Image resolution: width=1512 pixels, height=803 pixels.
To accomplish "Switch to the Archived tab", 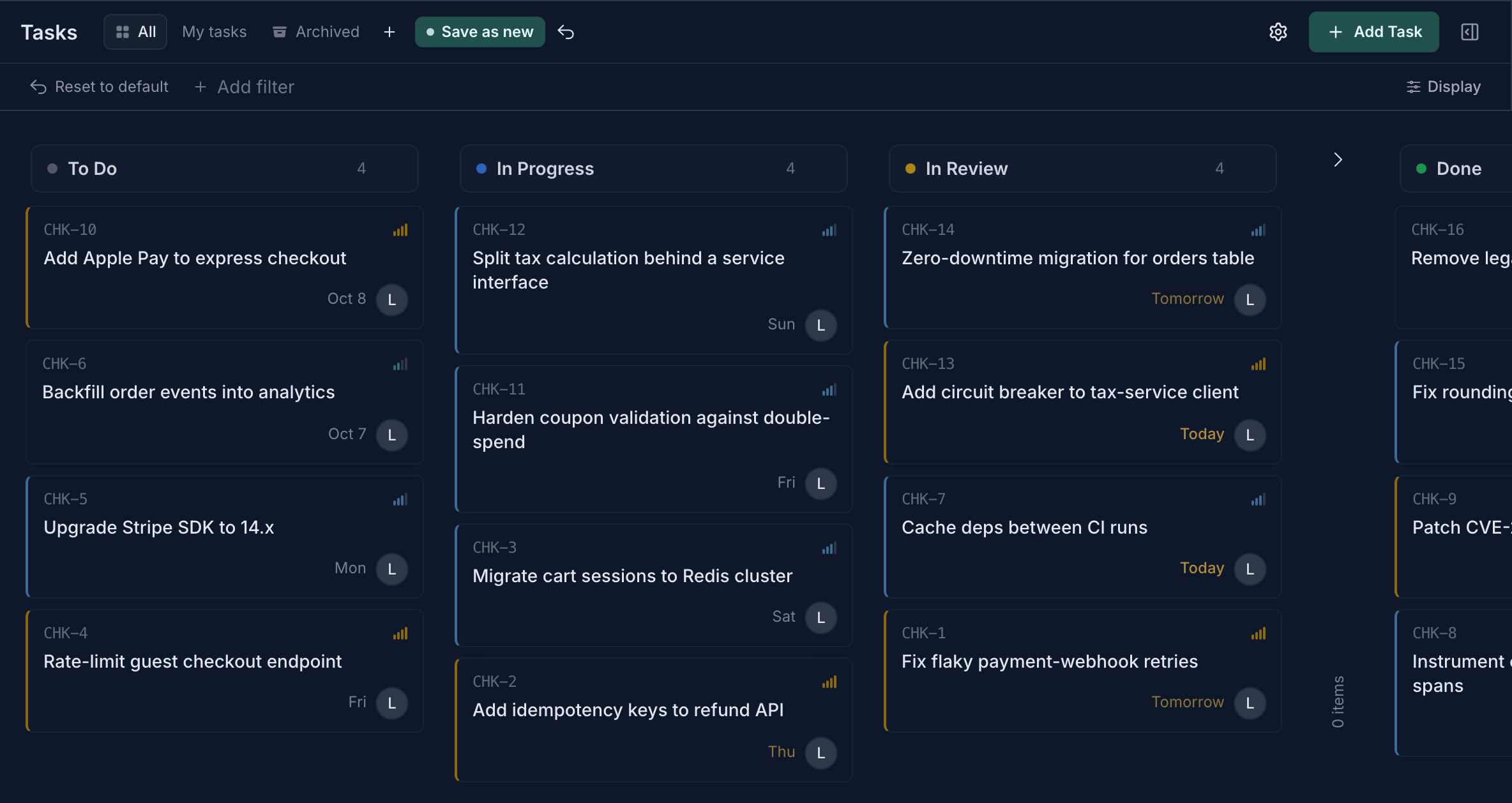I will pos(316,32).
